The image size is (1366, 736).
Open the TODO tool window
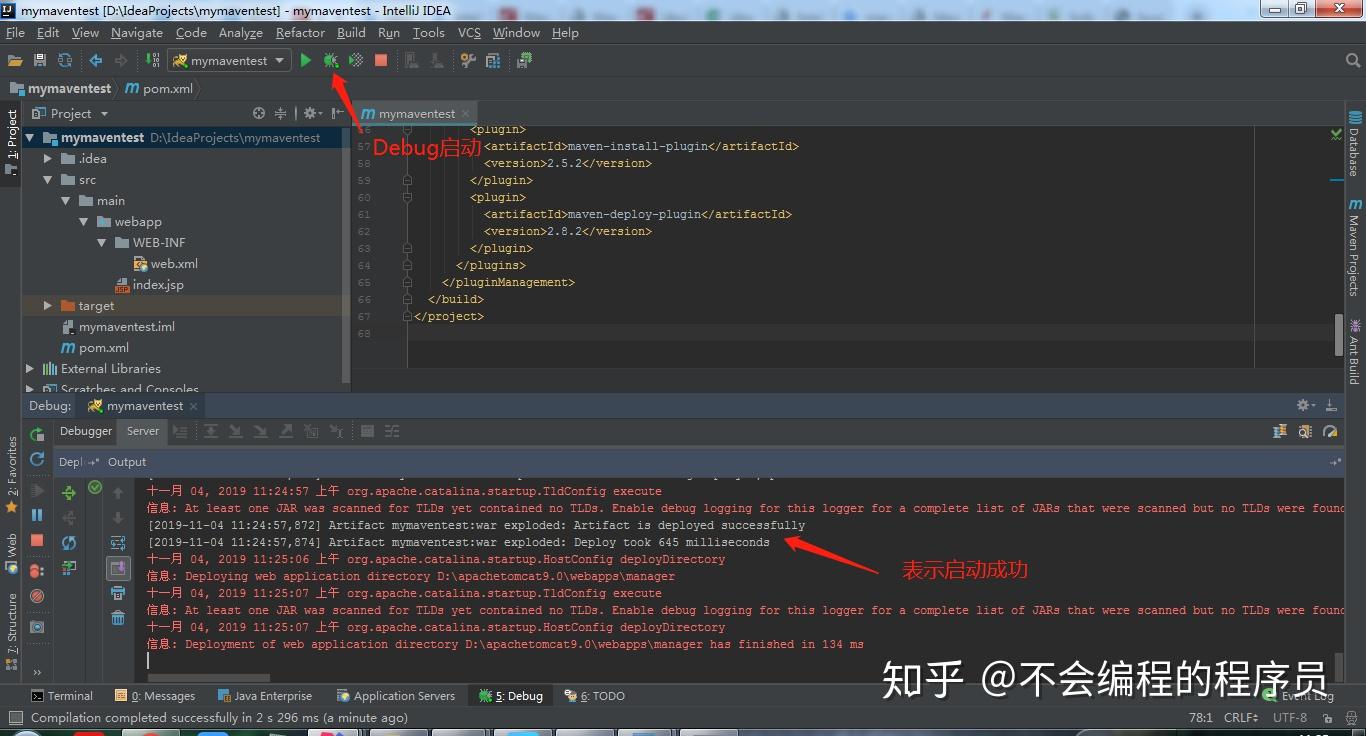(594, 696)
